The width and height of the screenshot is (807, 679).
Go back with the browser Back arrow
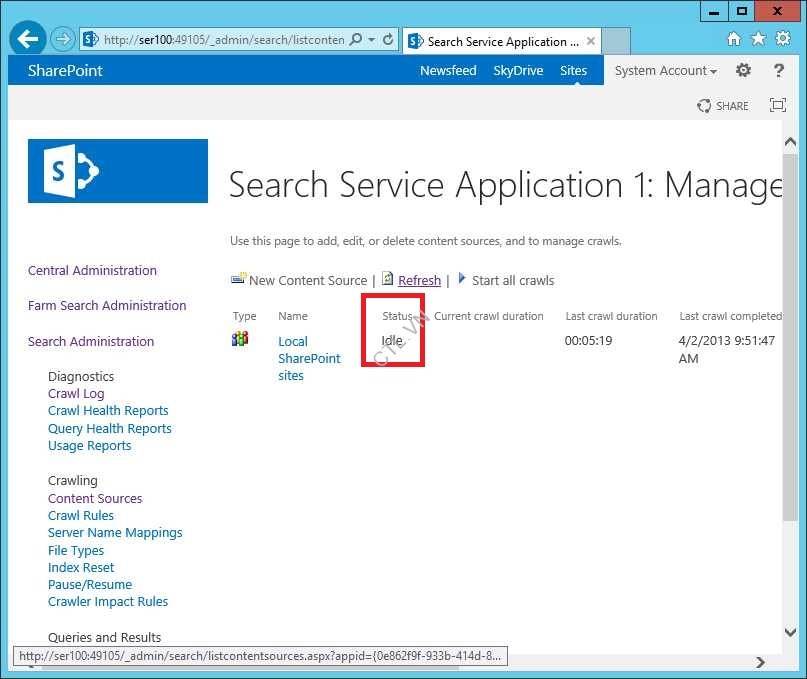click(28, 39)
